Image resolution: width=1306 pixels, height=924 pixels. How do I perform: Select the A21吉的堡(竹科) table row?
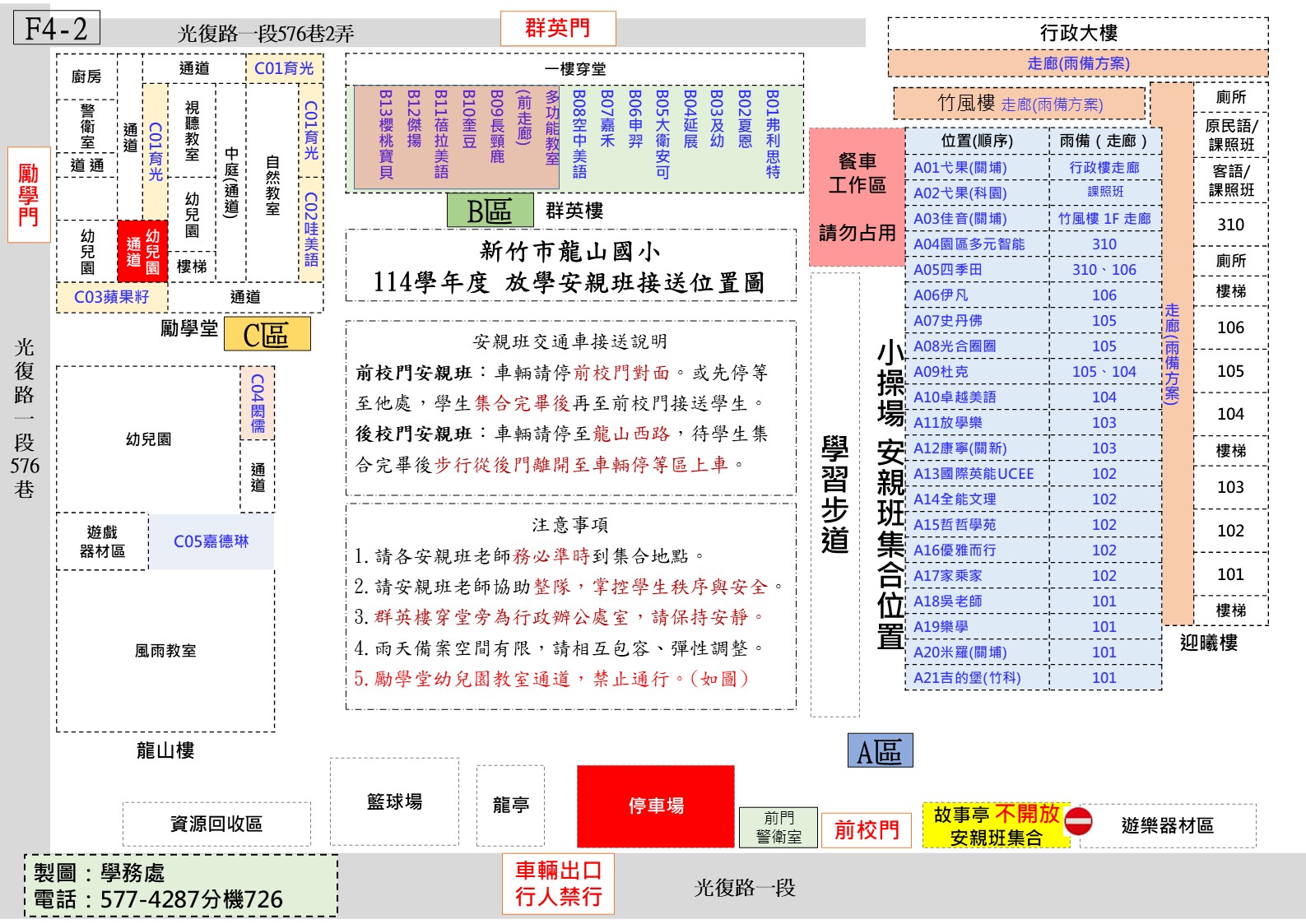1033,678
